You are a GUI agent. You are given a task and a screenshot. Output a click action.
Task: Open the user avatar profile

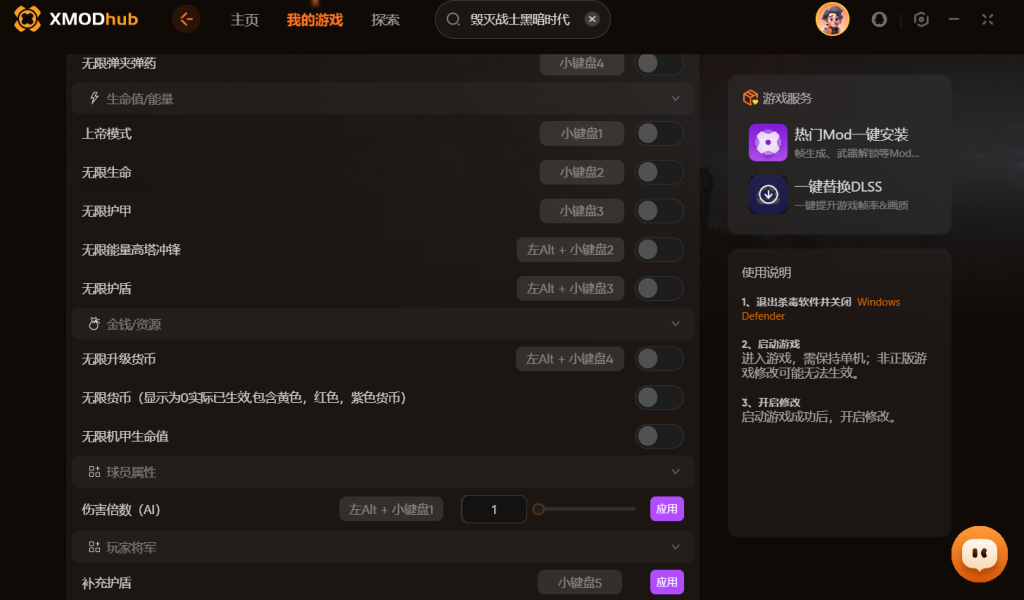pyautogui.click(x=832, y=19)
